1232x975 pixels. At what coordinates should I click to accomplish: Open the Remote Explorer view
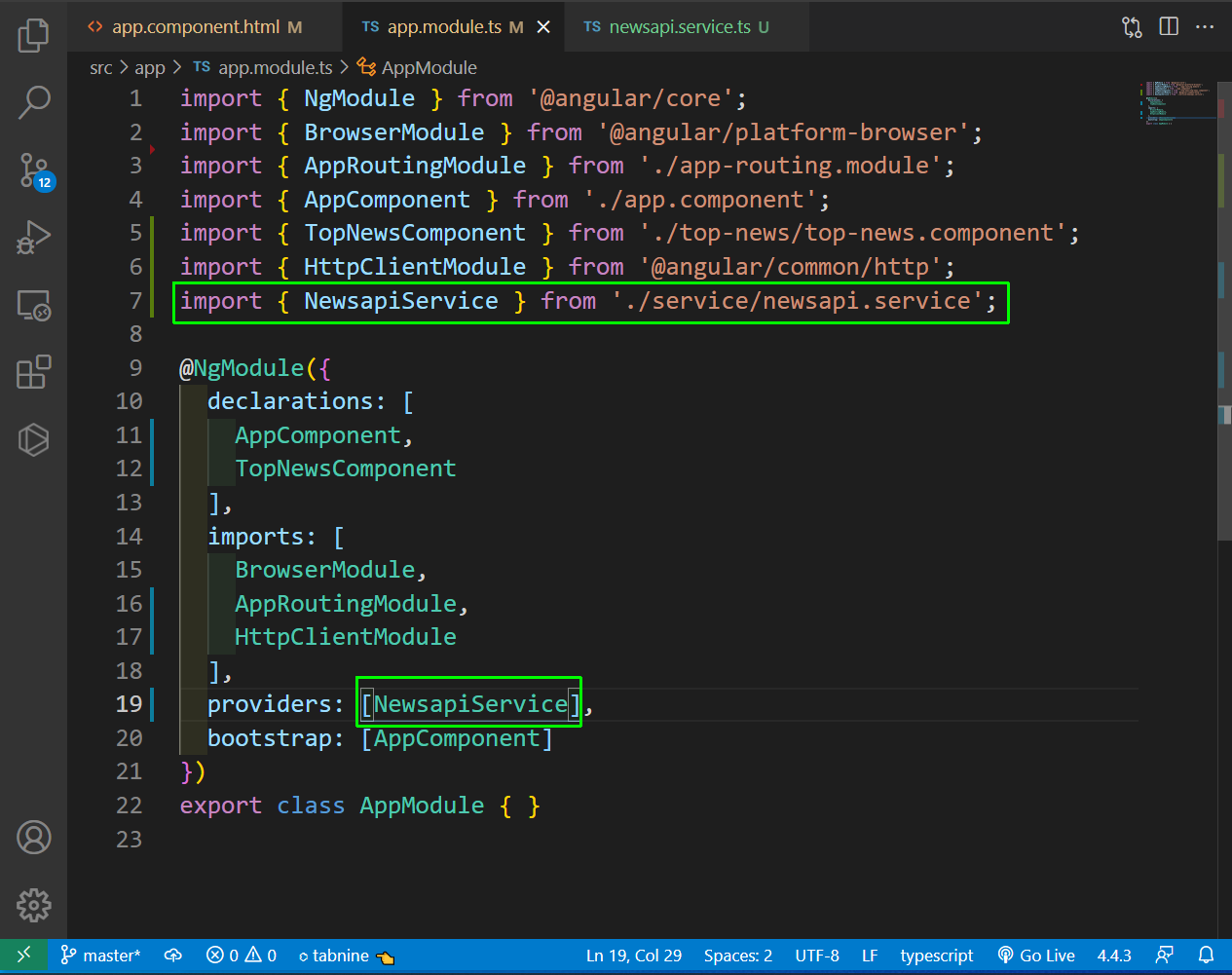(33, 305)
